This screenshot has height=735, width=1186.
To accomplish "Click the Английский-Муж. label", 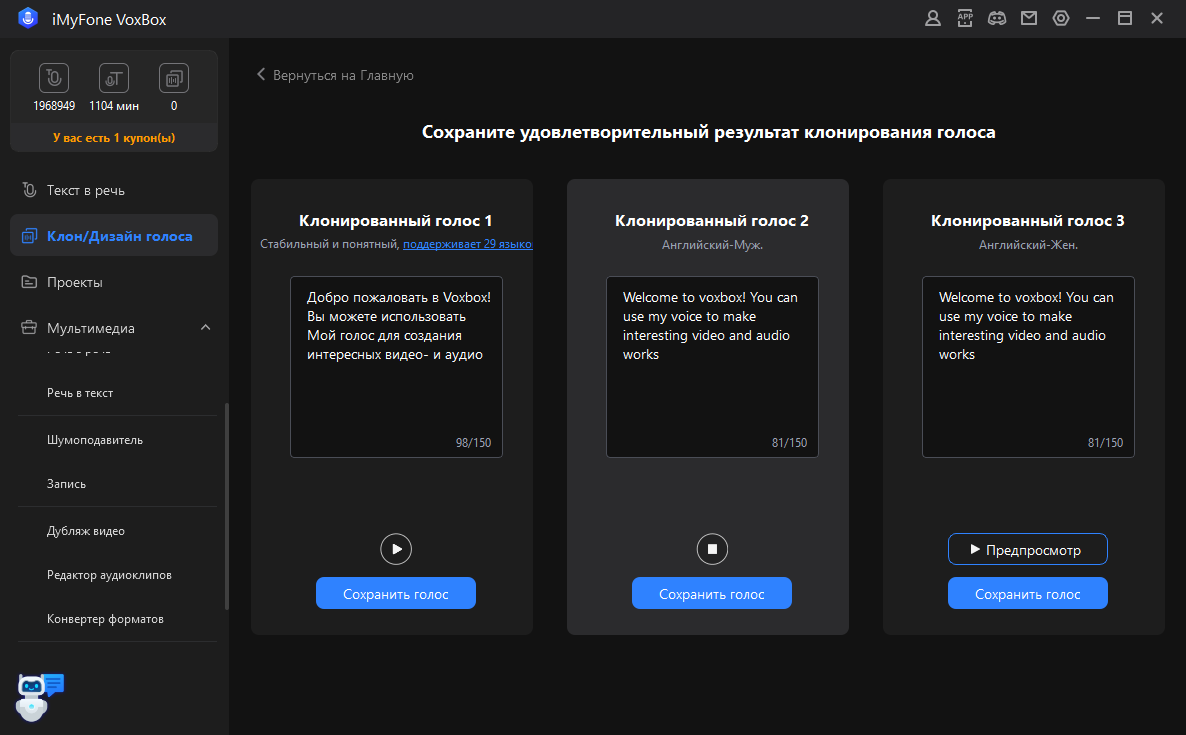I will pyautogui.click(x=712, y=245).
